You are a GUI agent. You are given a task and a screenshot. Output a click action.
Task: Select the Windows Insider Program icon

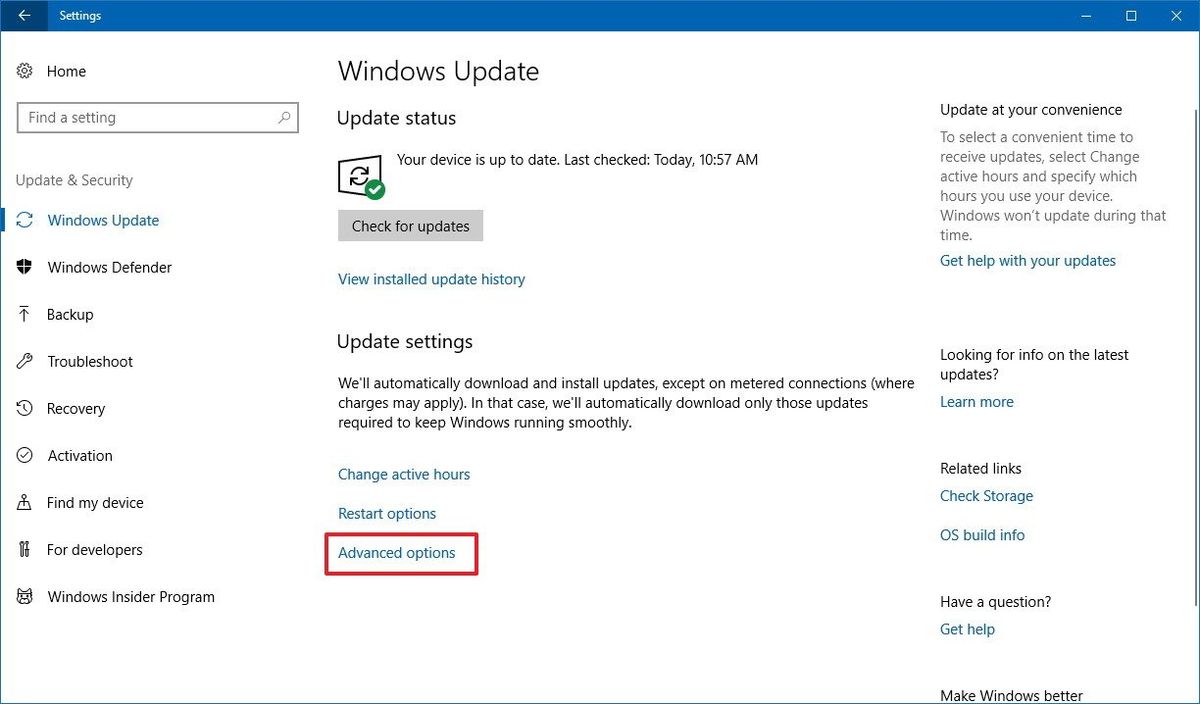[24, 596]
